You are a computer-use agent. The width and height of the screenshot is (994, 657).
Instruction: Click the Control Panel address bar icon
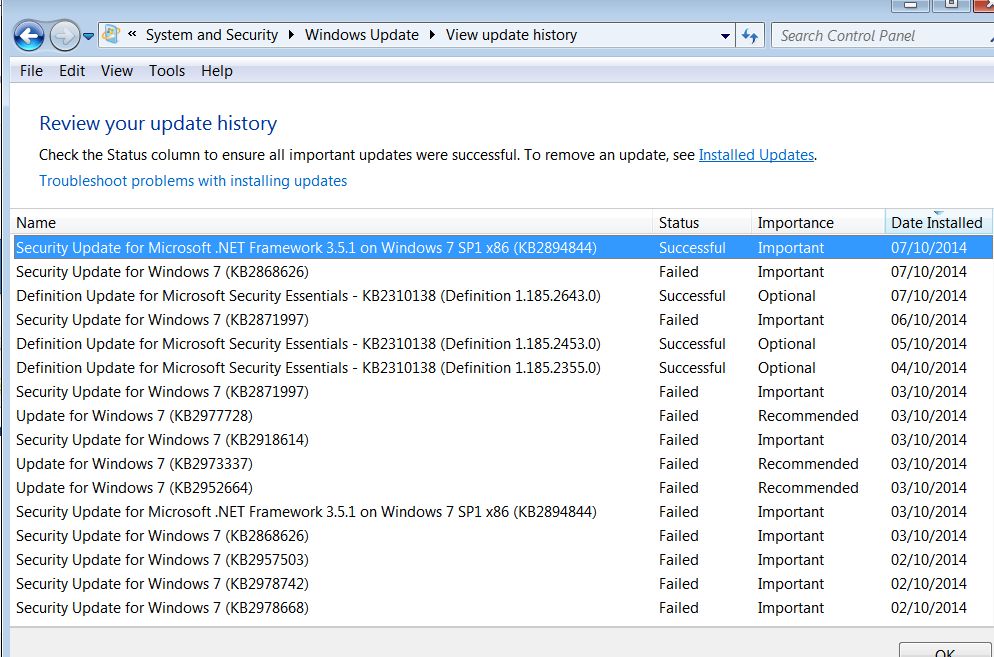pyautogui.click(x=111, y=35)
